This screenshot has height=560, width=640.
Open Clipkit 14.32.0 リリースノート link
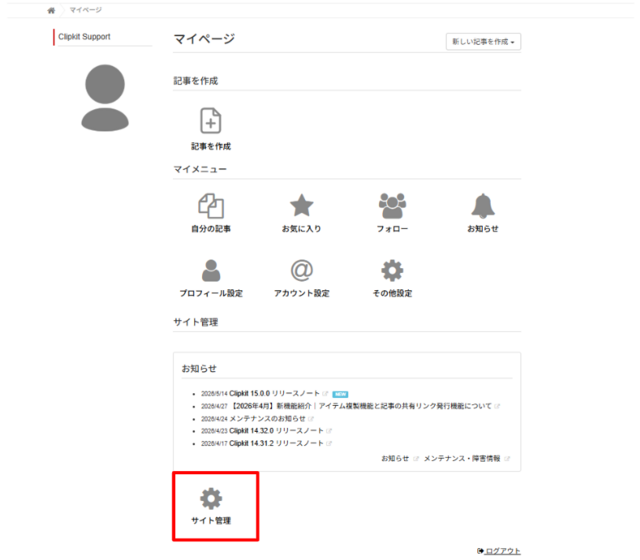pyautogui.click(x=276, y=431)
